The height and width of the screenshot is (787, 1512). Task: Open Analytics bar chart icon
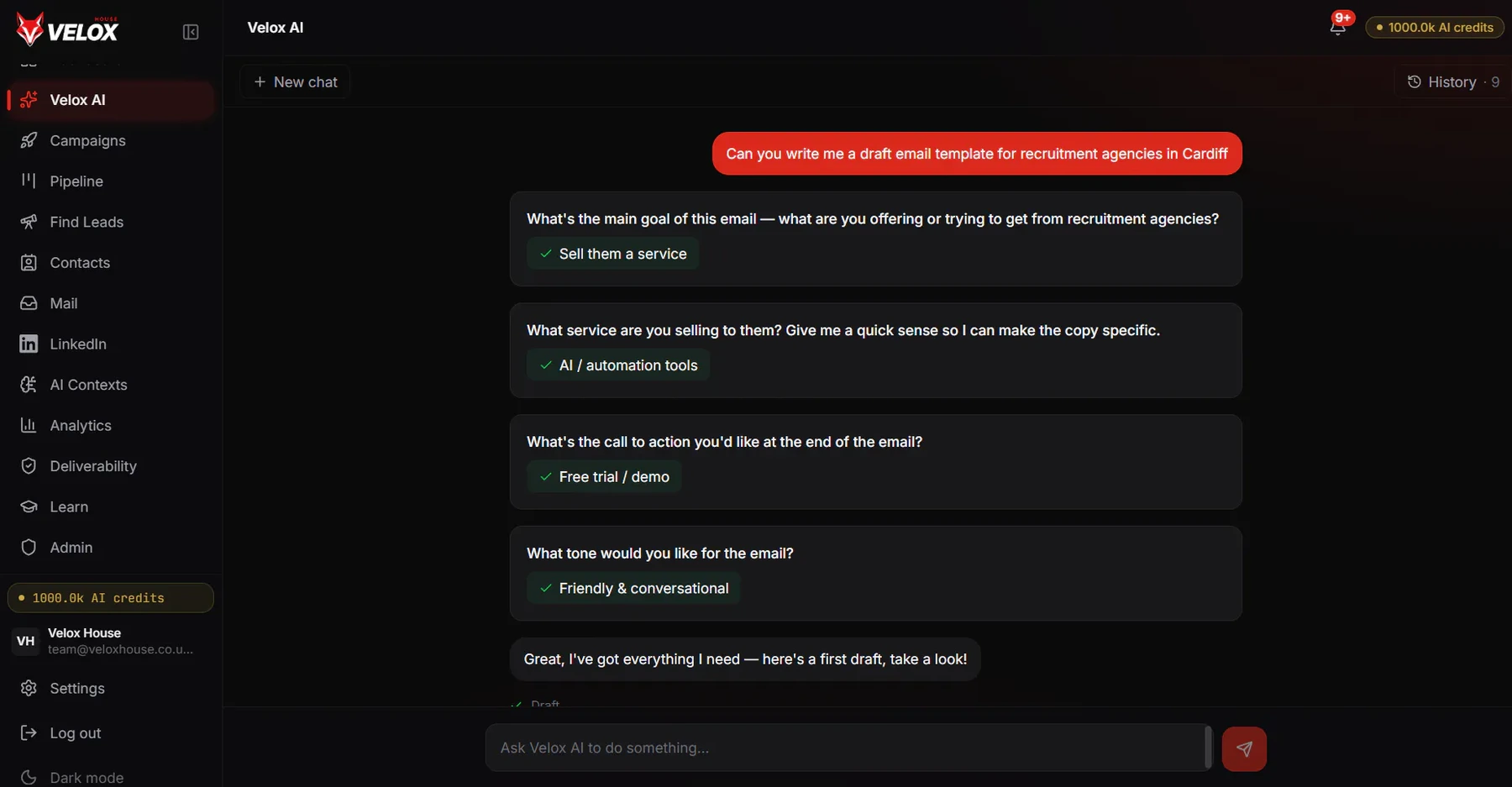pyautogui.click(x=29, y=425)
